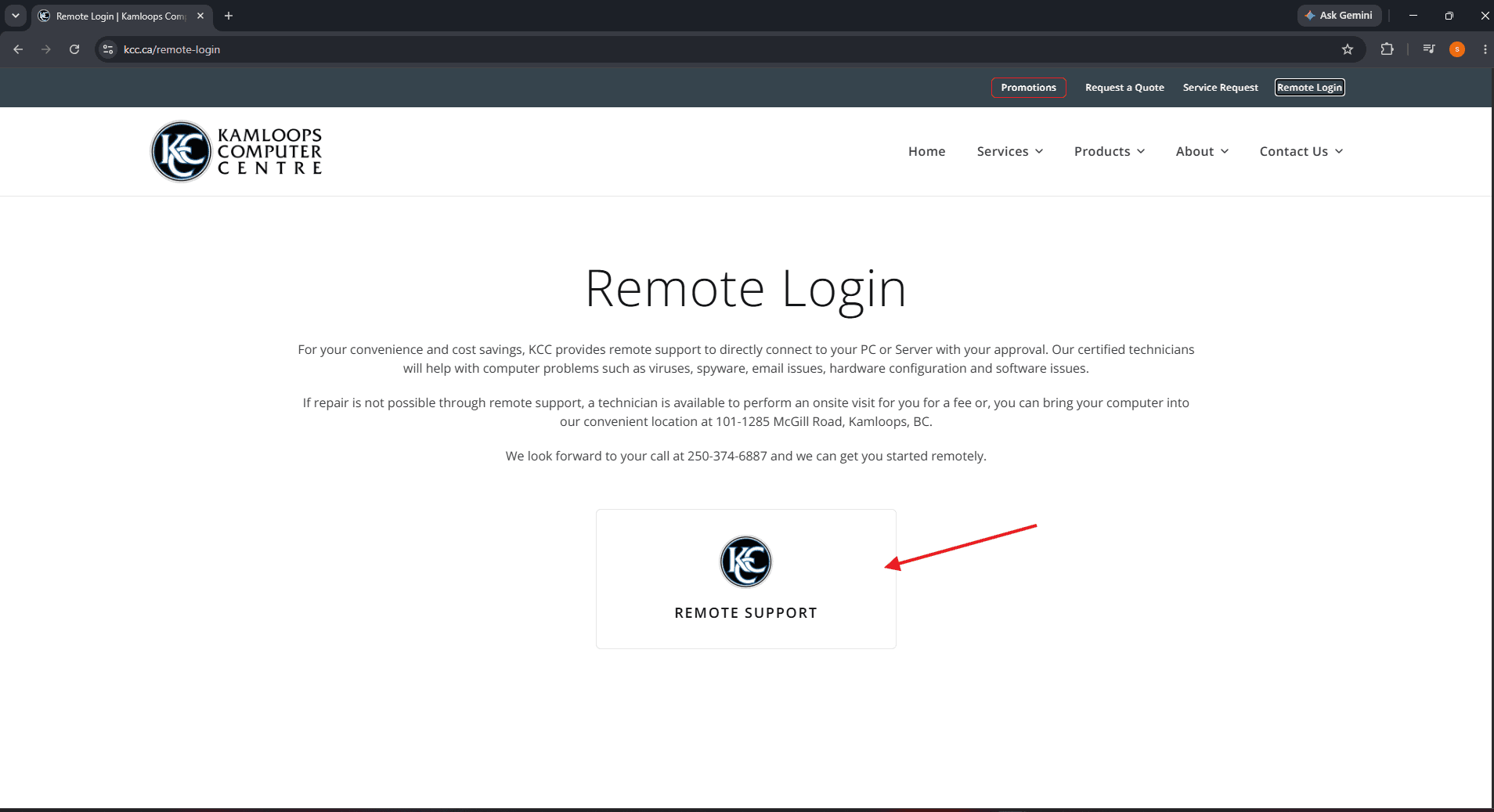1494x812 pixels.
Task: Open site information icon in address bar
Action: point(108,49)
